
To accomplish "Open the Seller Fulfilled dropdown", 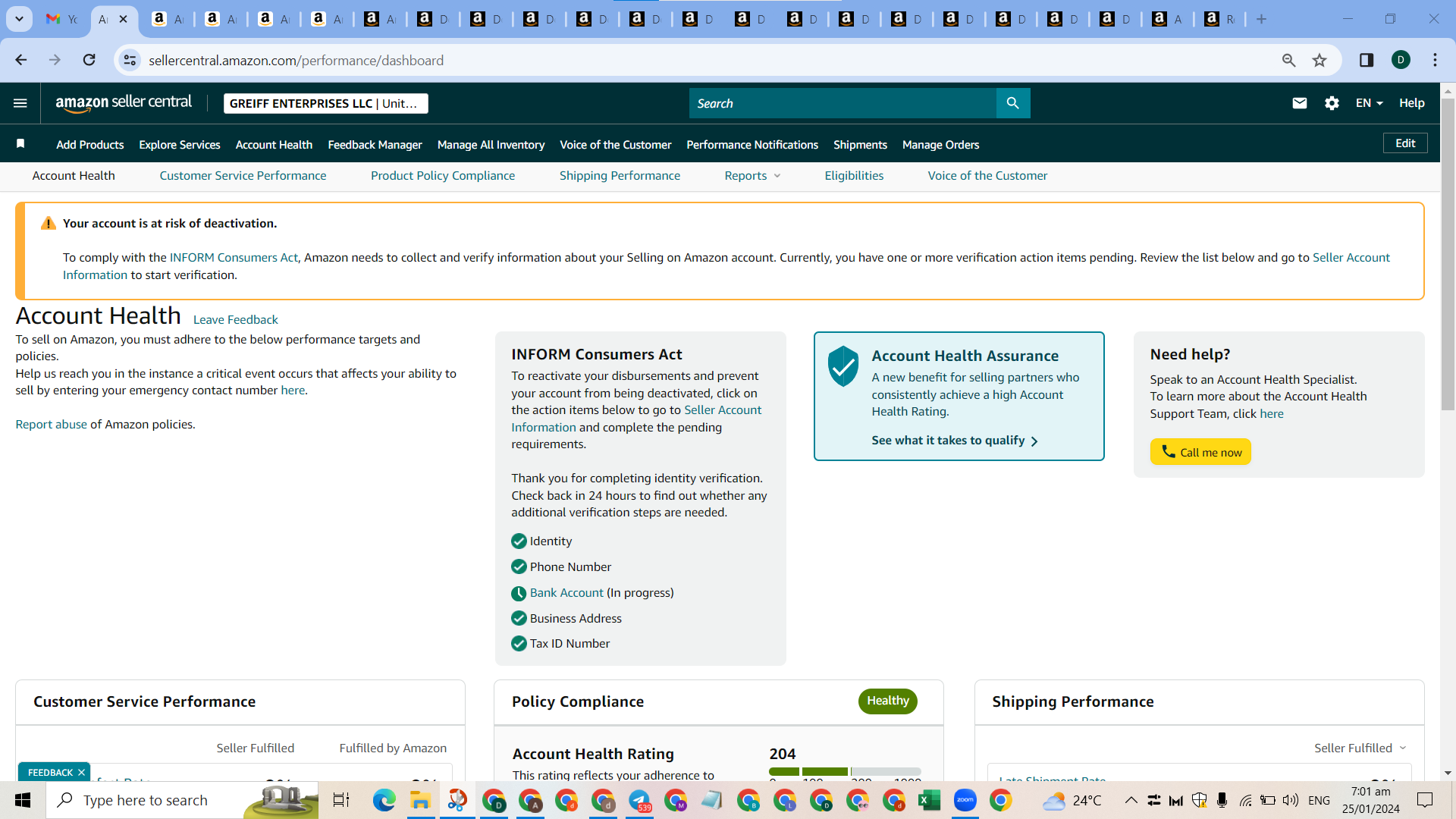I will pyautogui.click(x=1360, y=748).
